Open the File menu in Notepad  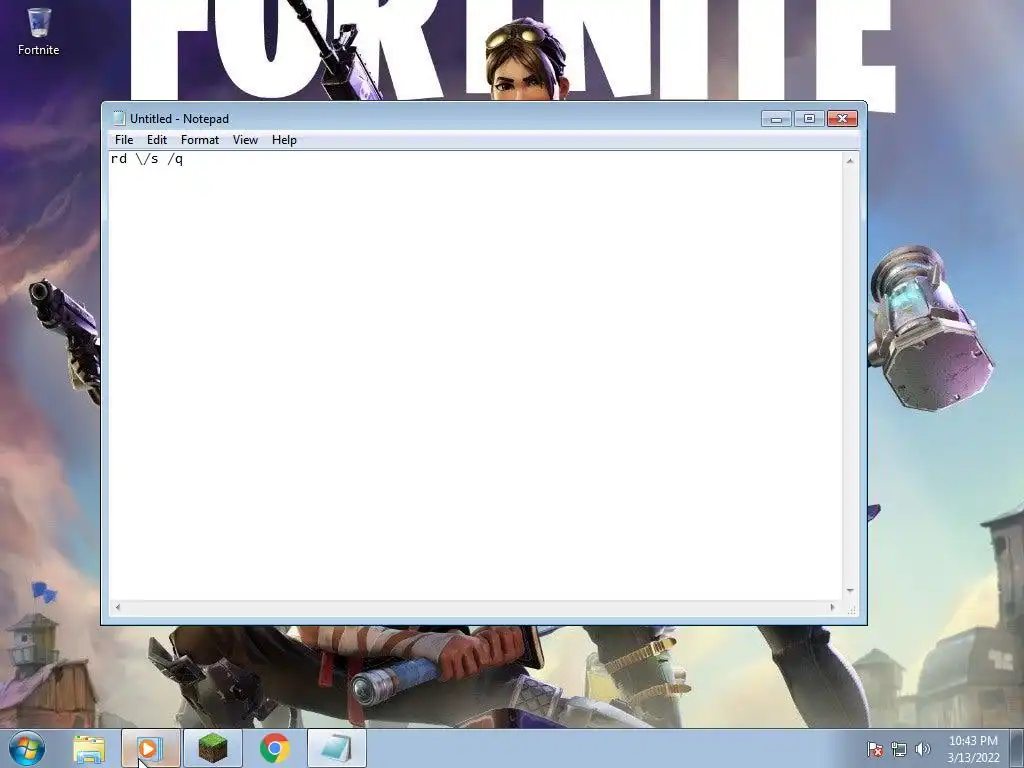pyautogui.click(x=123, y=140)
